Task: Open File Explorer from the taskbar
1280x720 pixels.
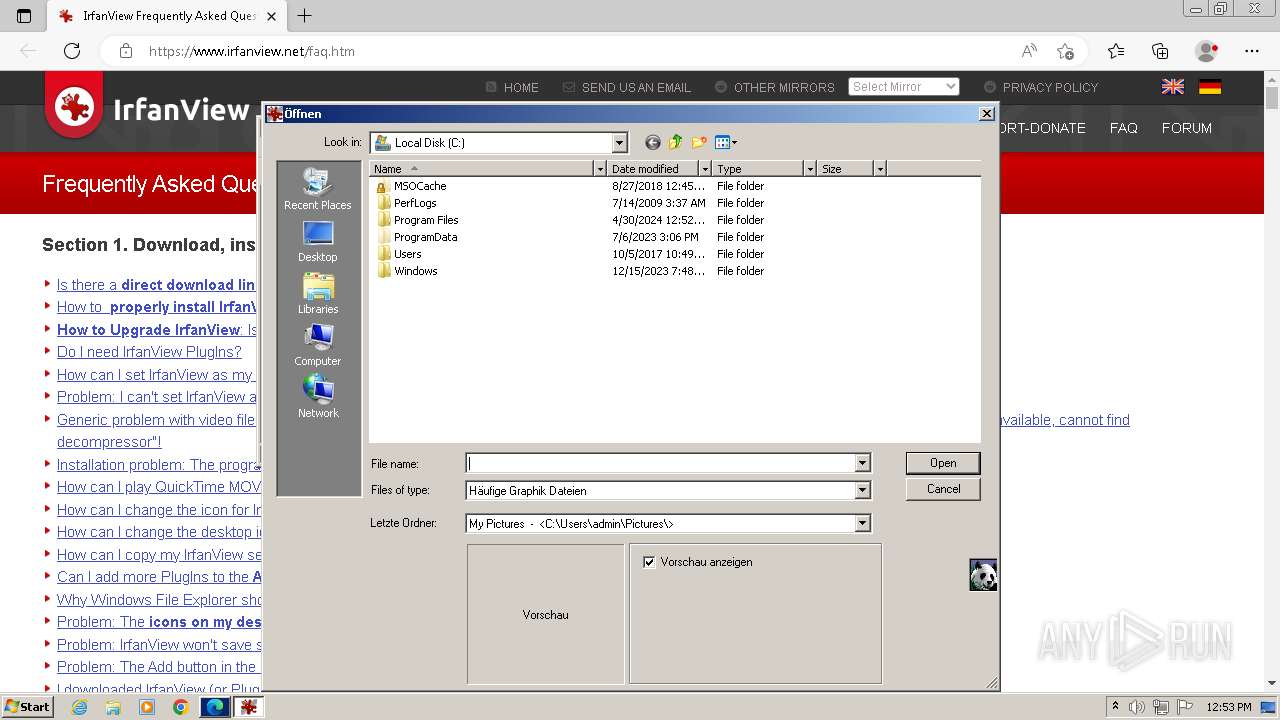Action: (113, 707)
